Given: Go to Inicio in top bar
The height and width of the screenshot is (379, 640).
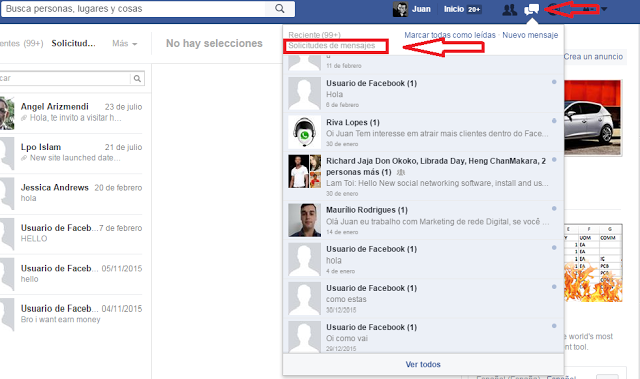Looking at the screenshot, I should [454, 9].
